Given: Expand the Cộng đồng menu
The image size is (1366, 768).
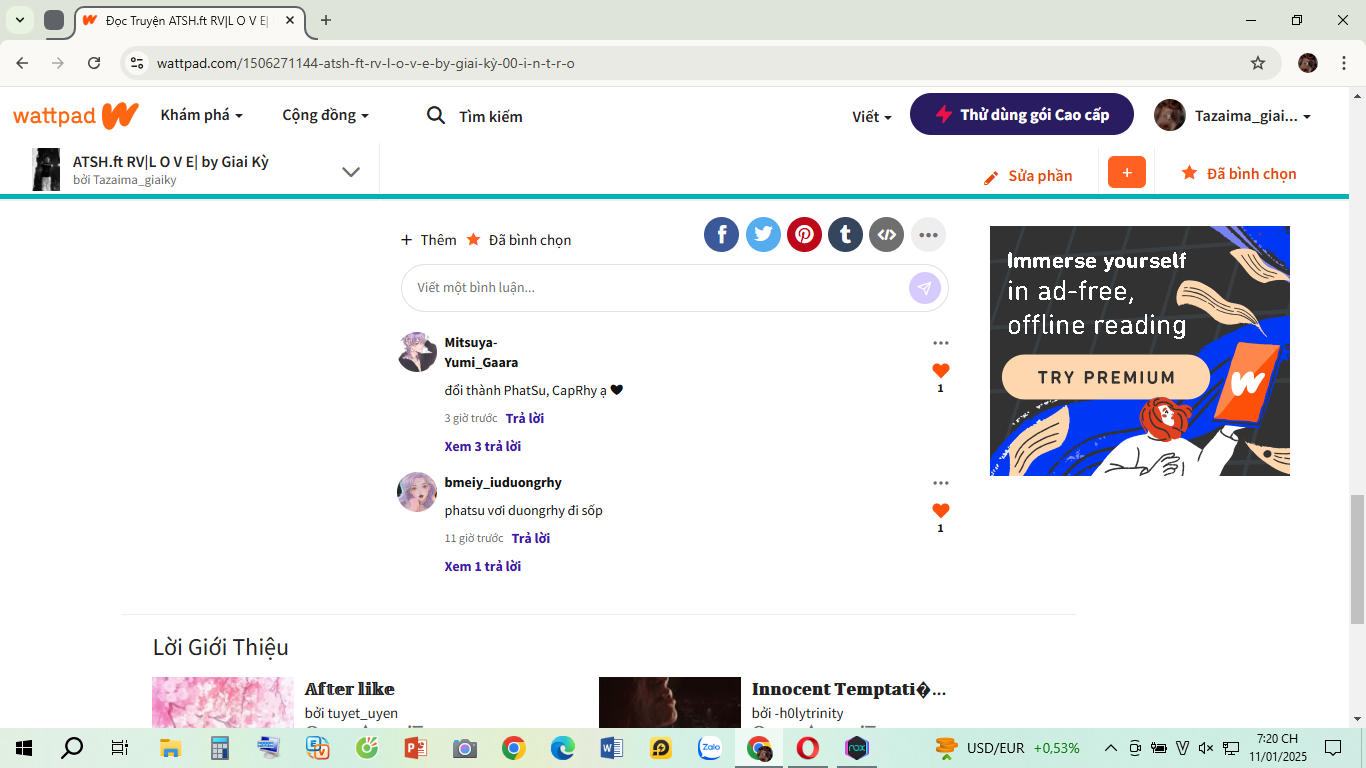Looking at the screenshot, I should pyautogui.click(x=325, y=115).
